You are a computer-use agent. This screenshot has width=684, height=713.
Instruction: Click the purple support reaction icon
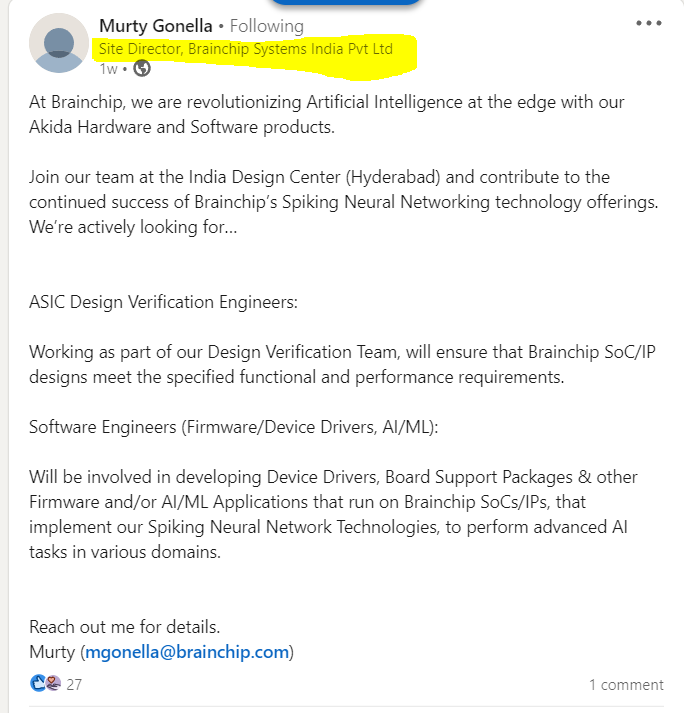click(53, 684)
